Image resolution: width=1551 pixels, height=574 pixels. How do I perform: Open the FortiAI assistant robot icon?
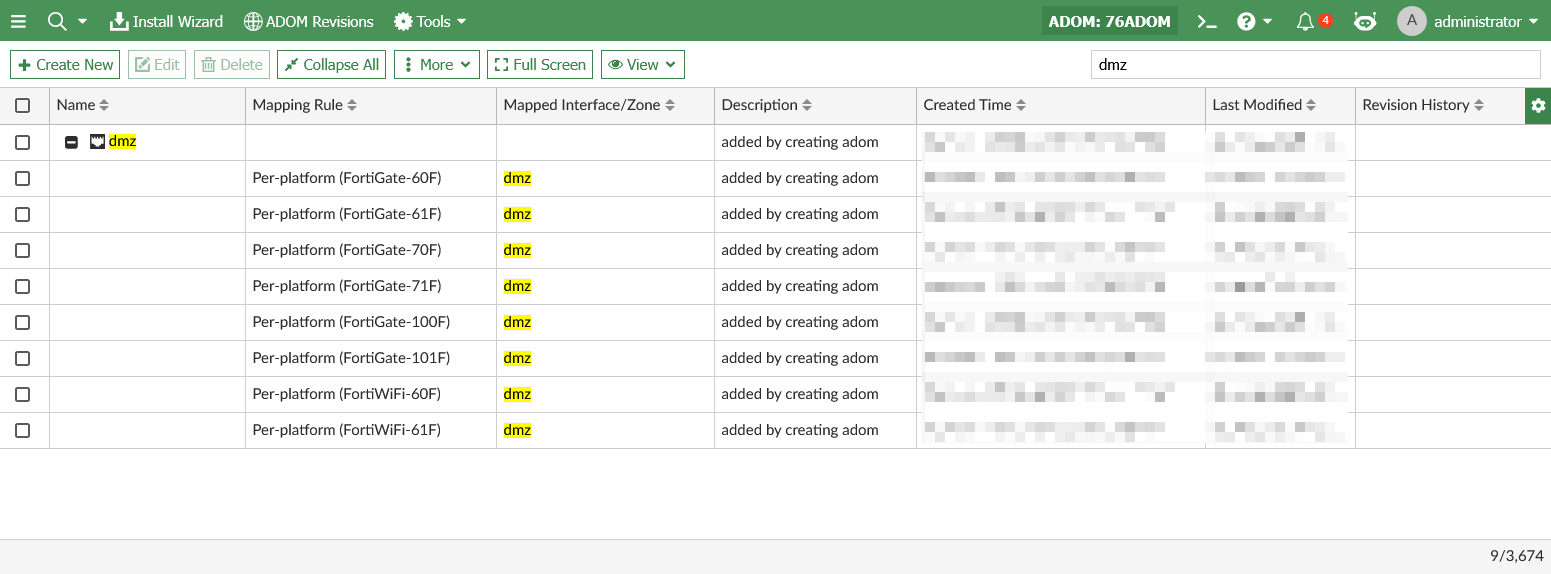coord(1365,21)
